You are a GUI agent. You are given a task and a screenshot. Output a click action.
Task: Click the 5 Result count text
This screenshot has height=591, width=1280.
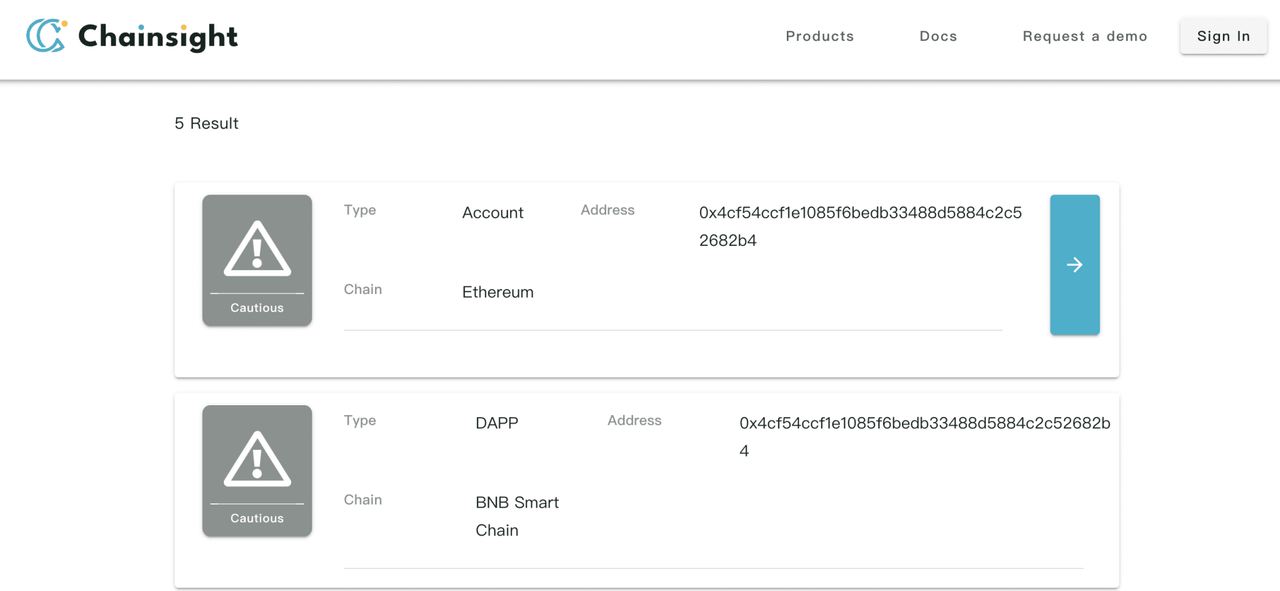pyautogui.click(x=206, y=123)
